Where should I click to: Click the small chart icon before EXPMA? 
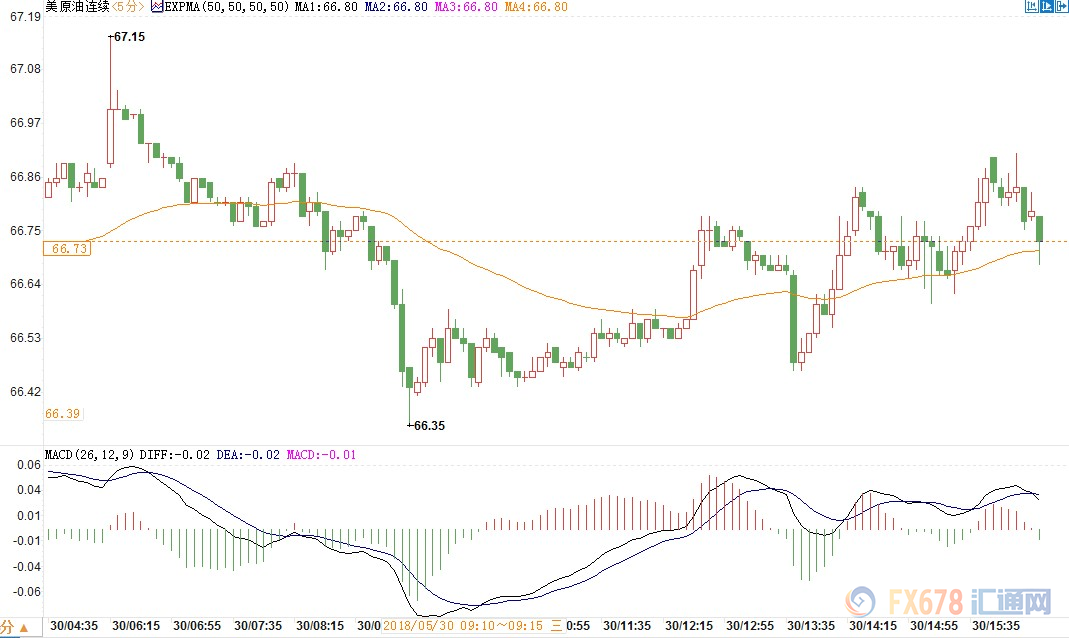coord(157,7)
